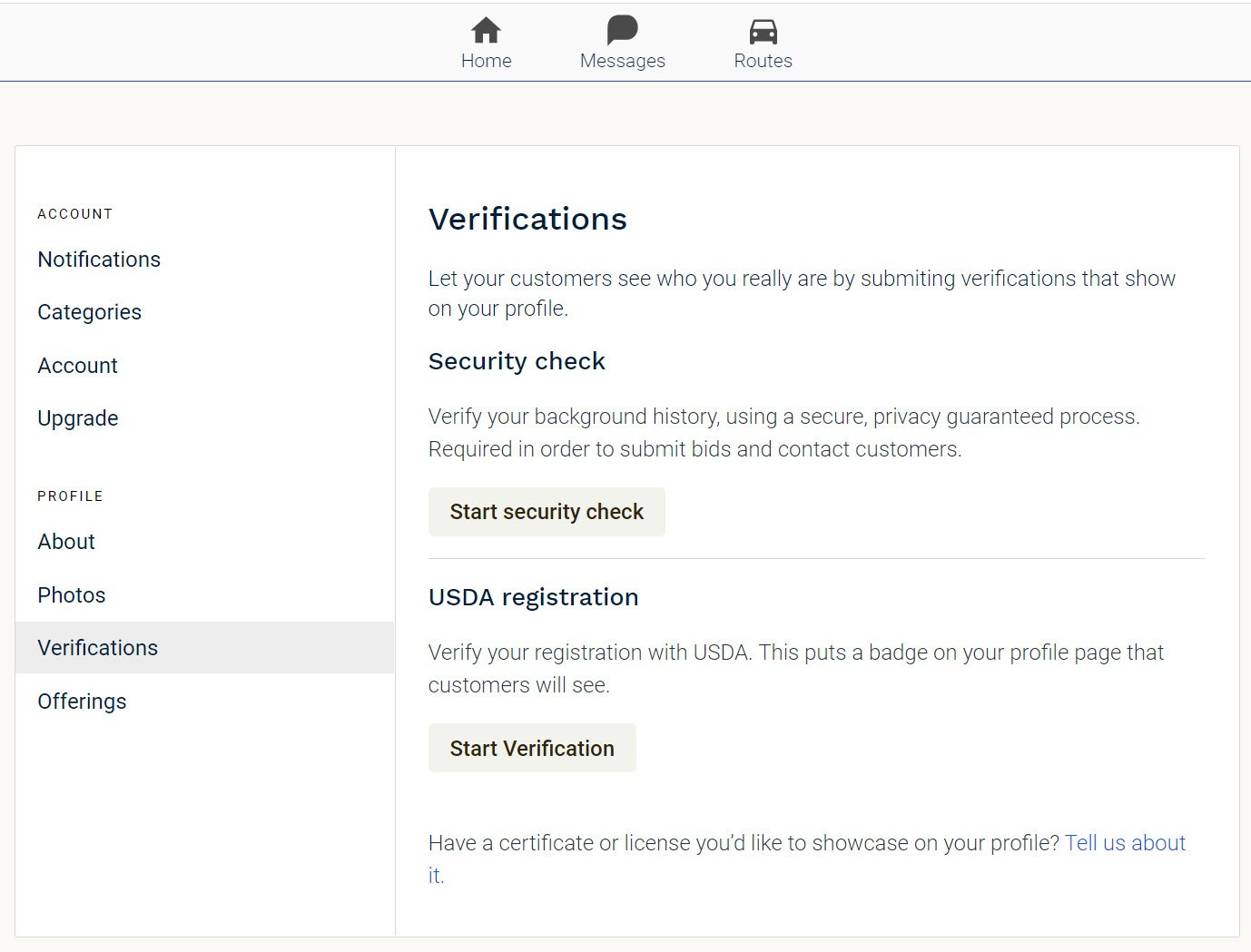Open the Upgrade page from the sidebar
Viewport: 1251px width, 952px height.
(77, 418)
